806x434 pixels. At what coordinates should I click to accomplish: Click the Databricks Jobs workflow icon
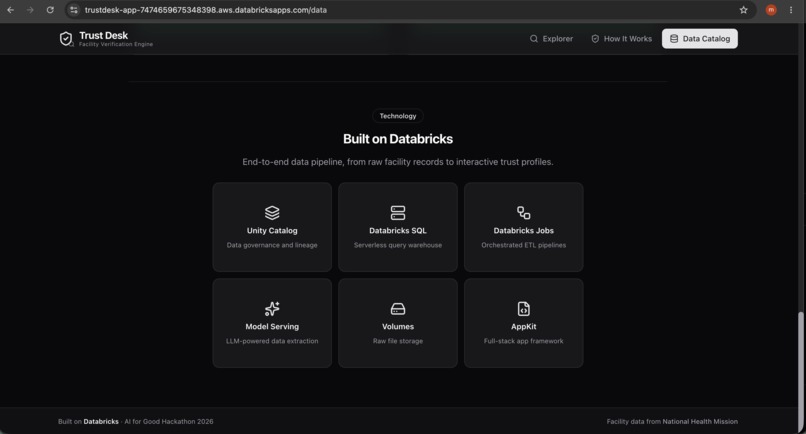523,212
